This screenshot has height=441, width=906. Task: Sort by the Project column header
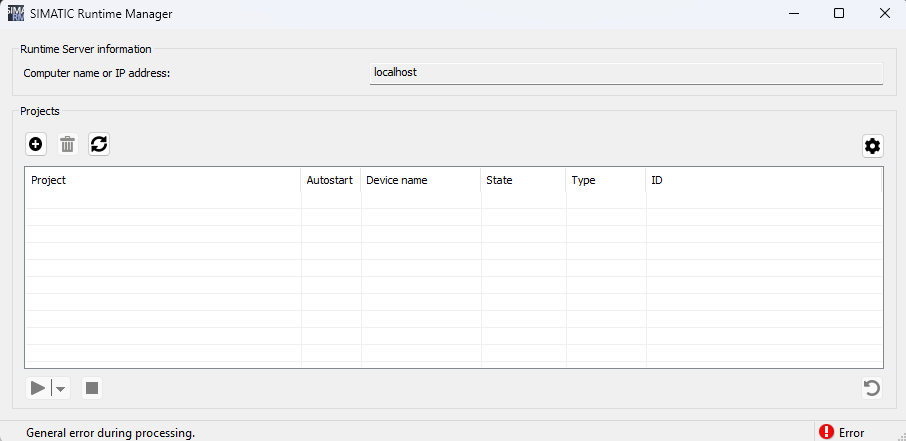point(163,181)
